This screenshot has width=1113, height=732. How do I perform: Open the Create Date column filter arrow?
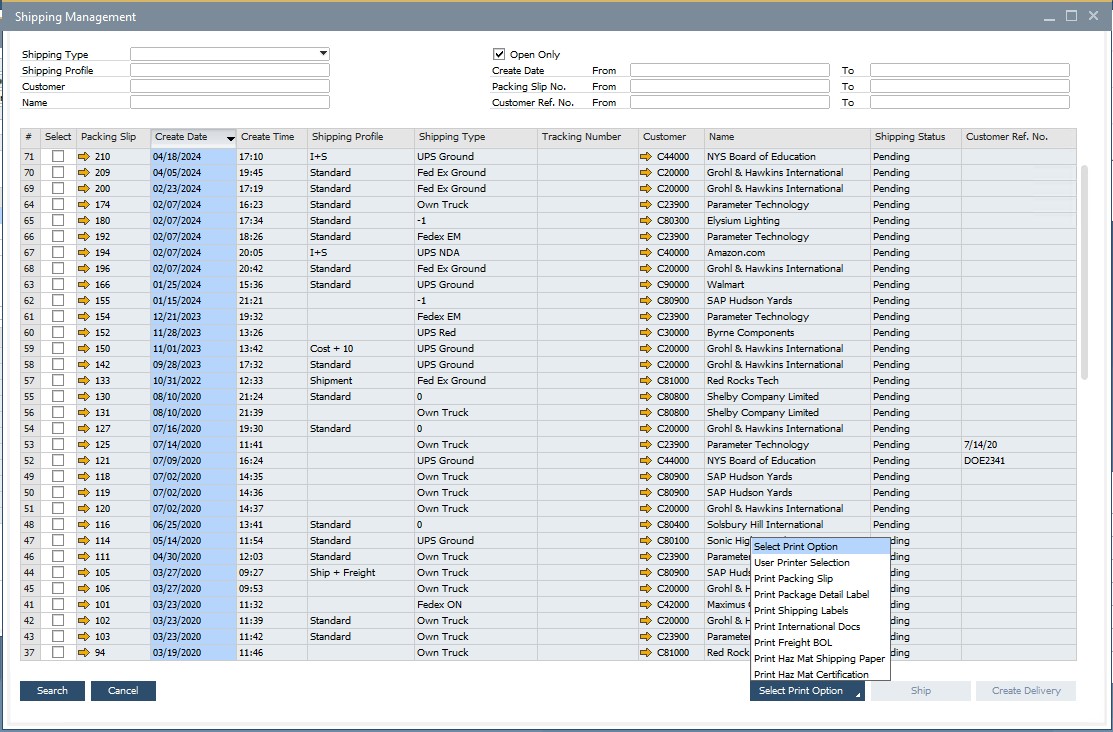click(233, 137)
